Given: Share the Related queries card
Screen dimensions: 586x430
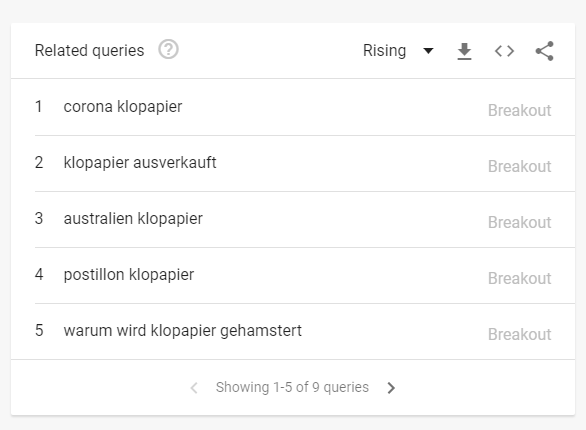Looking at the screenshot, I should pos(544,51).
